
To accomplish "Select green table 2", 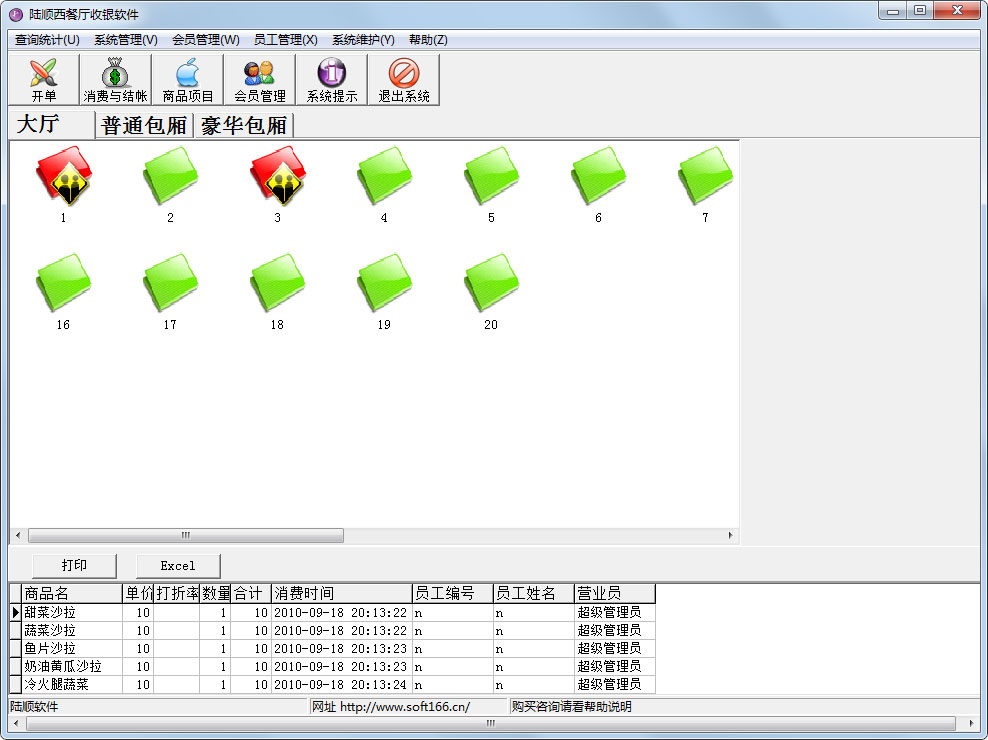I will coord(171,176).
